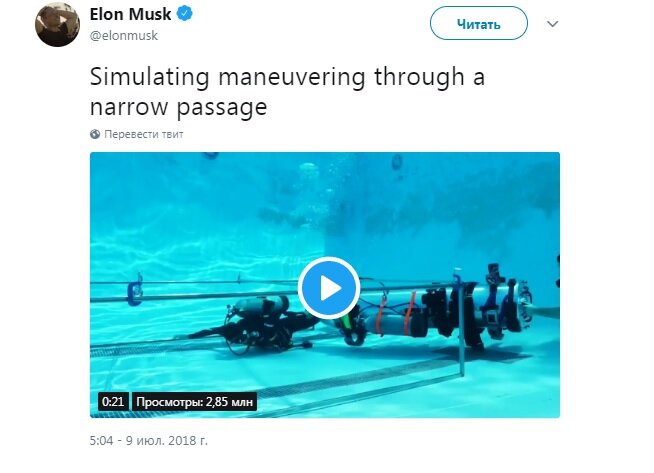Open the @elonmusk handle link
Viewport: 654px width, 473px height.
click(x=124, y=36)
